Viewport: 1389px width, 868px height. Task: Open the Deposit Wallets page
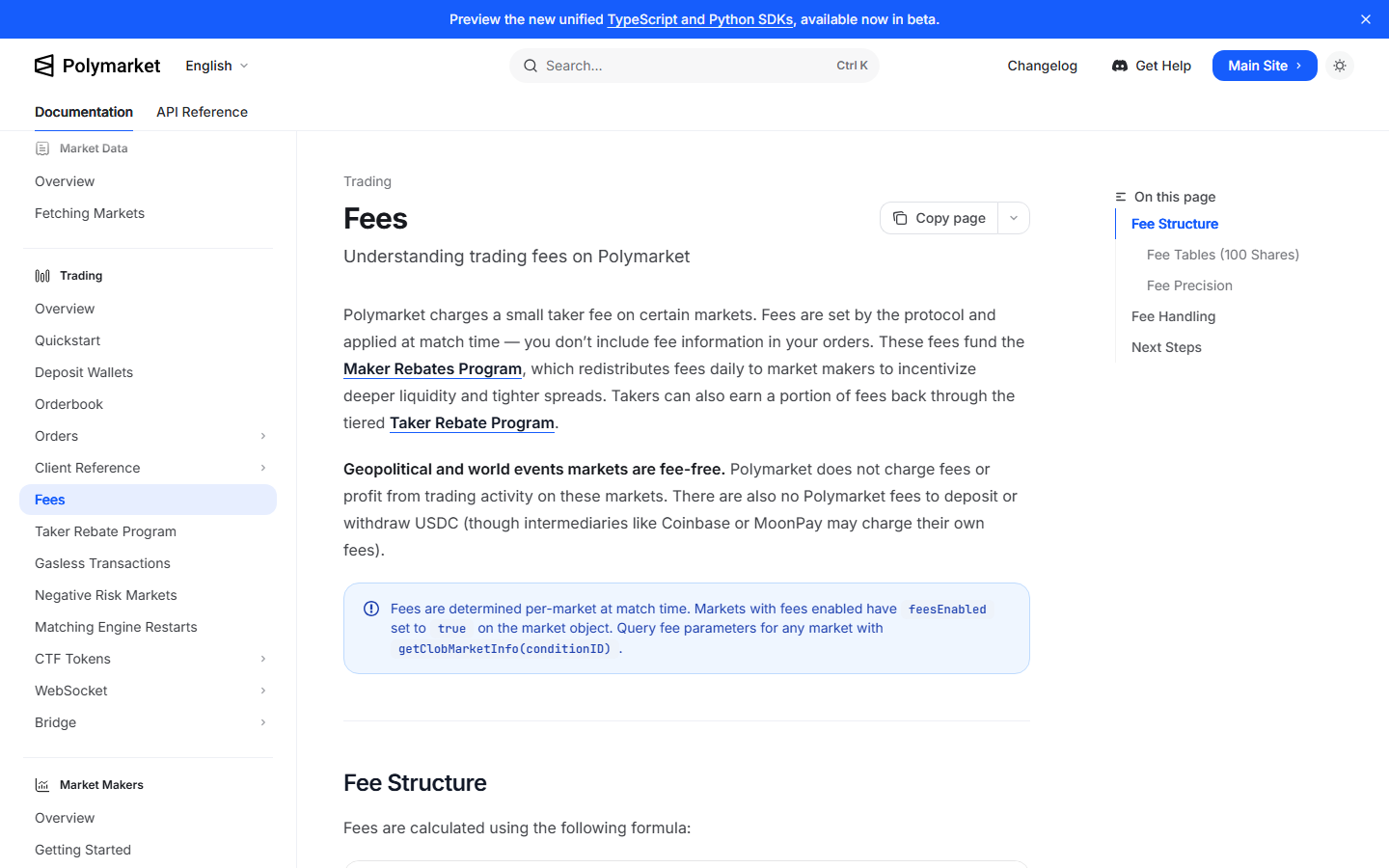(x=84, y=372)
